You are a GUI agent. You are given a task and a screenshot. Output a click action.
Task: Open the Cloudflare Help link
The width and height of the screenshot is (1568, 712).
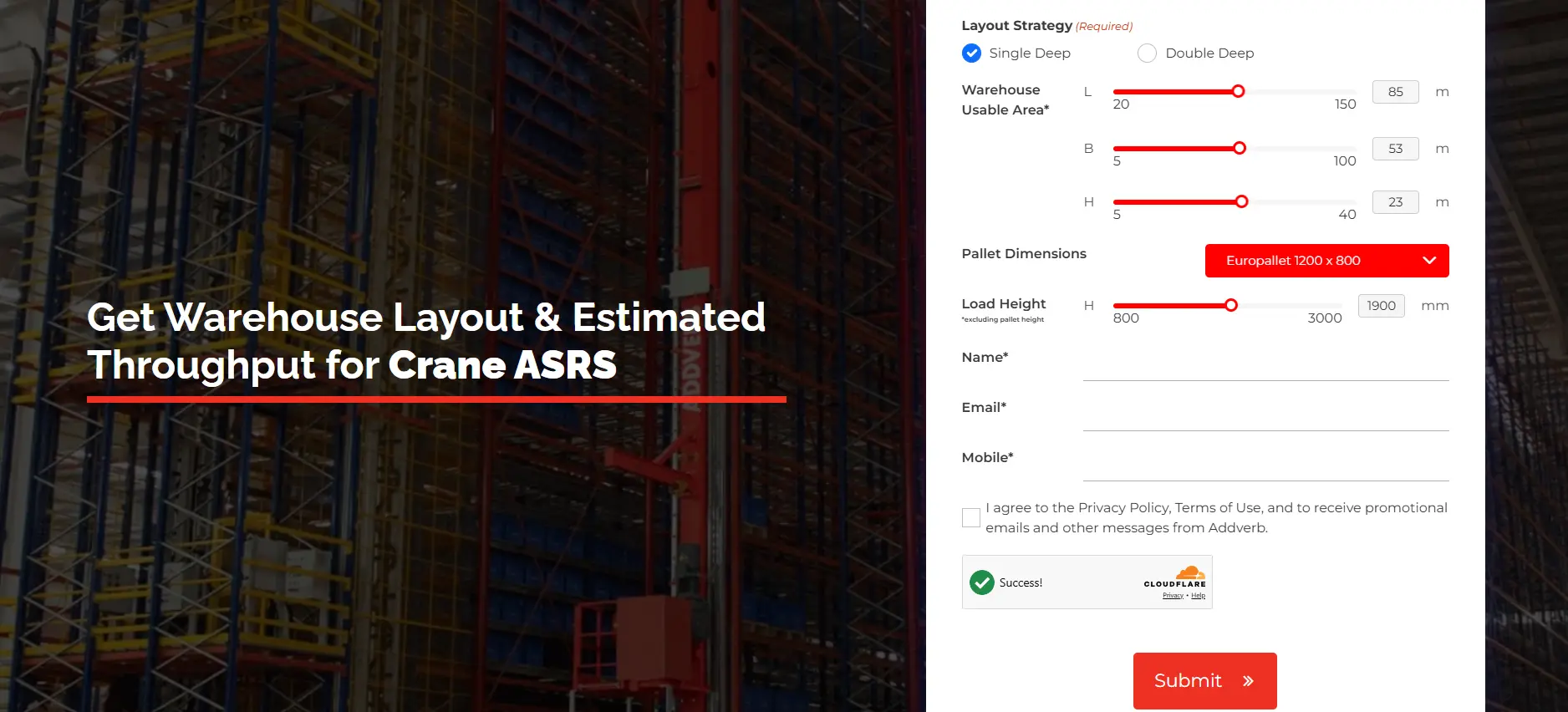point(1199,596)
